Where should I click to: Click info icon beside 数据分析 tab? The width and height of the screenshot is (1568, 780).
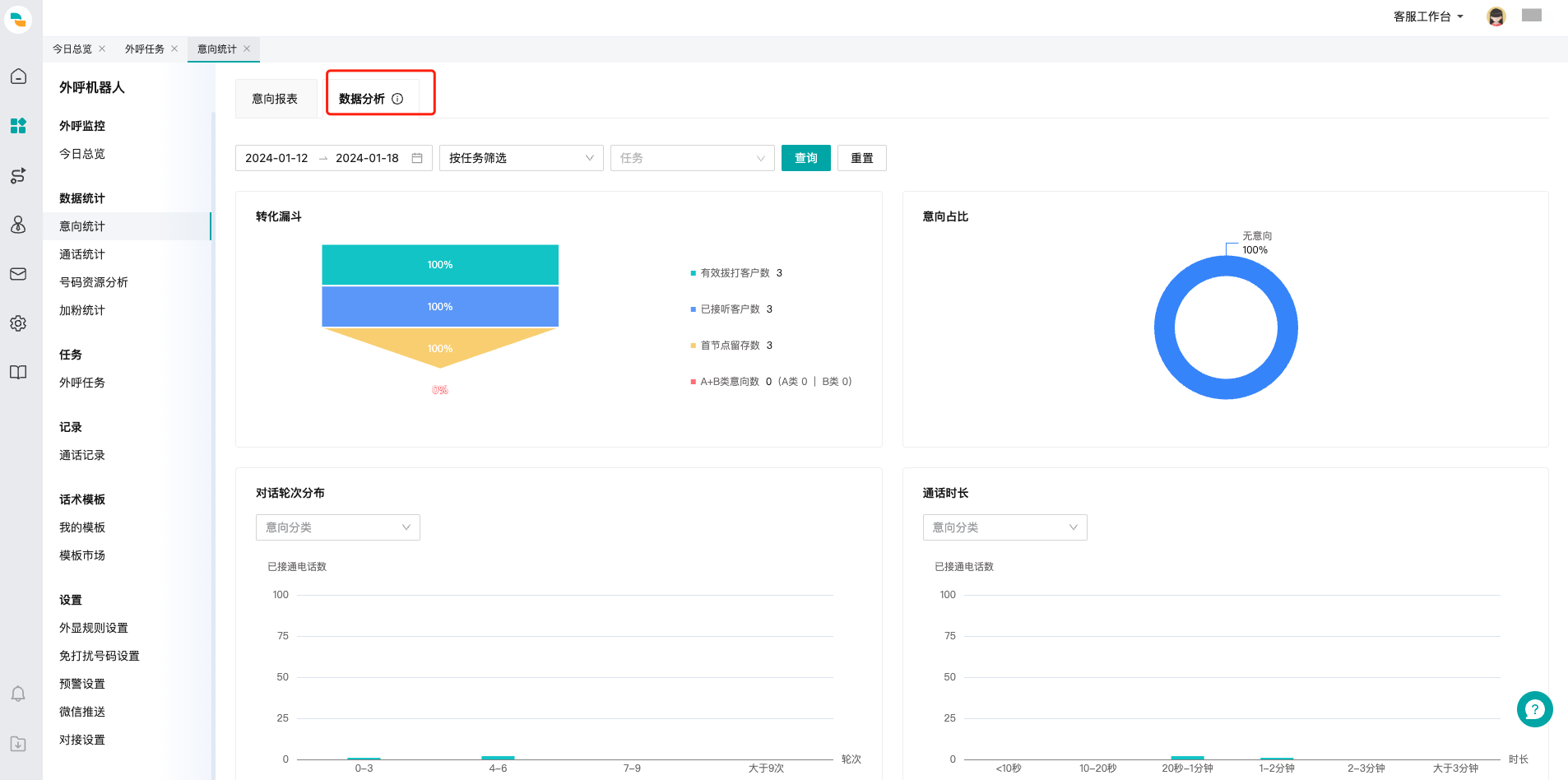click(x=397, y=99)
